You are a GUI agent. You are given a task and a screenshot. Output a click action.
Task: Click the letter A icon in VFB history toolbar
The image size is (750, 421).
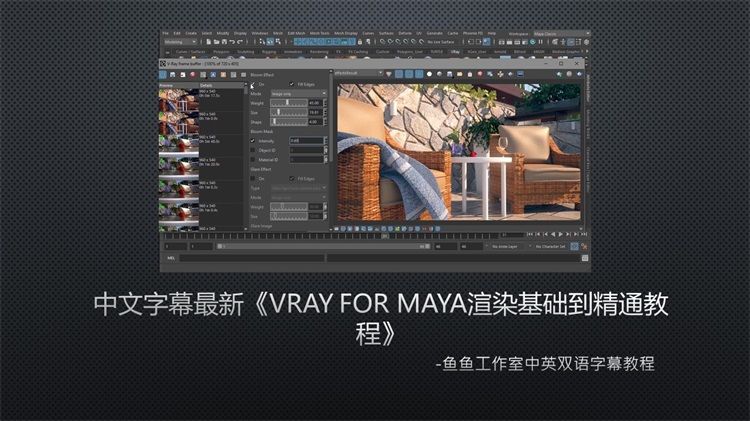213,75
